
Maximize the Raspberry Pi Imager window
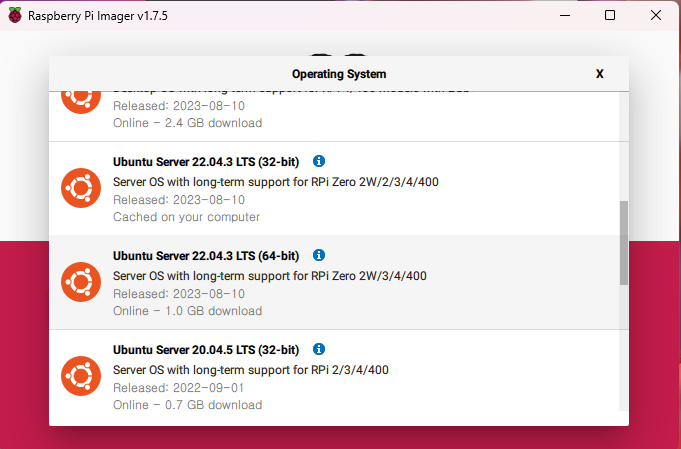(x=610, y=15)
